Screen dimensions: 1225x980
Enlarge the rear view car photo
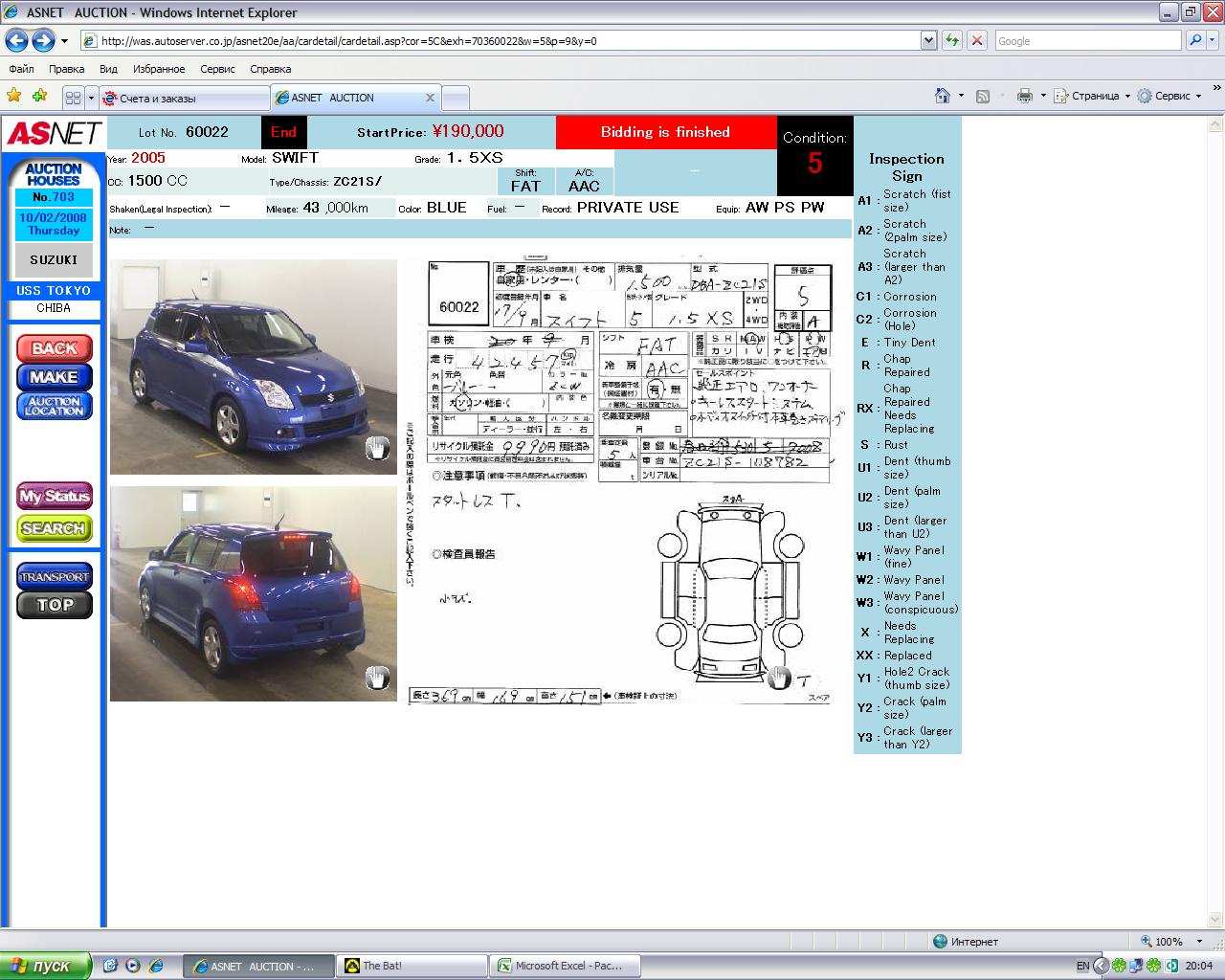[254, 593]
